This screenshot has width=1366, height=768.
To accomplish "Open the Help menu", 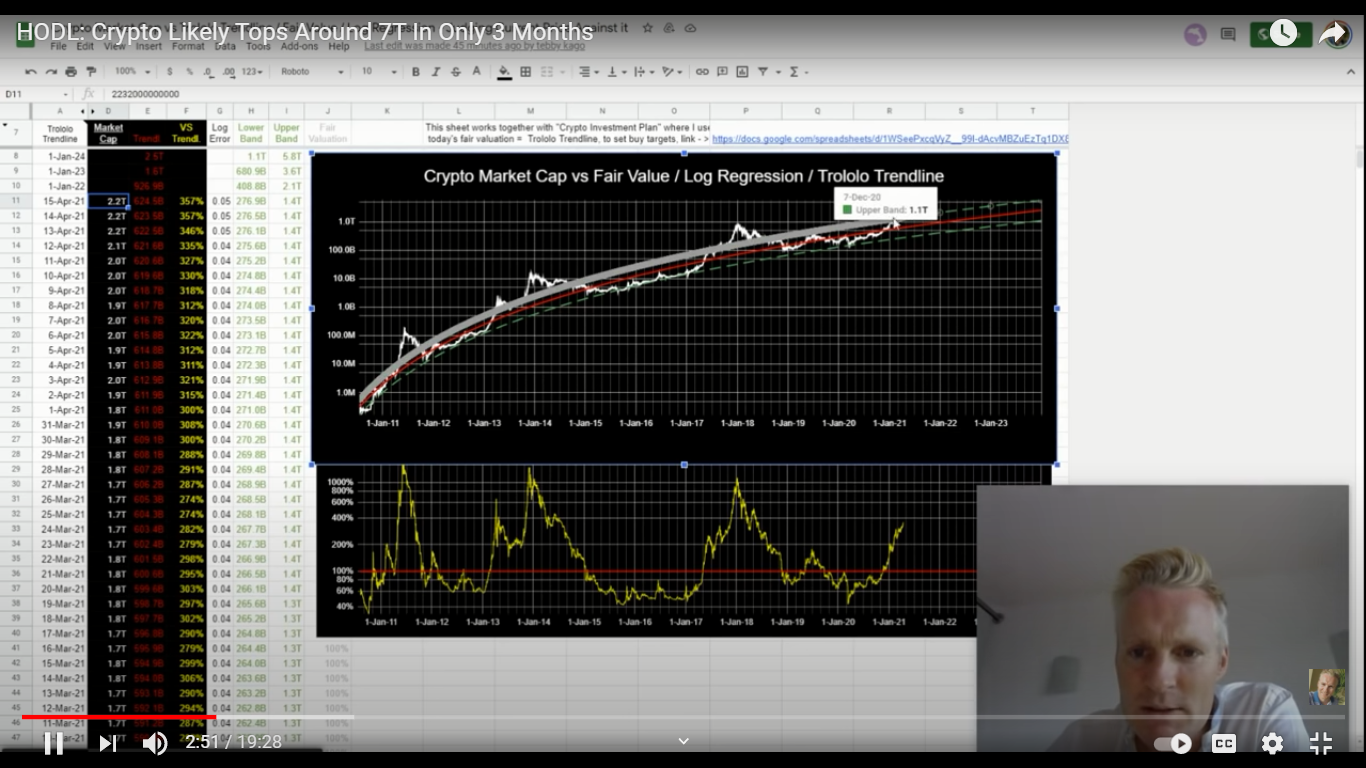I will coord(339,46).
